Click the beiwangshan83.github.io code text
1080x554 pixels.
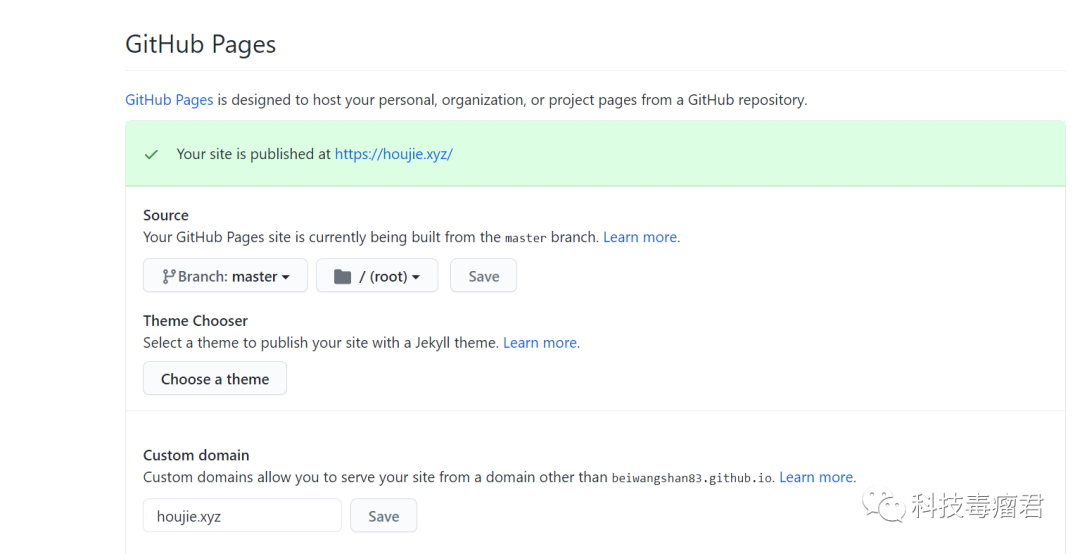click(x=692, y=478)
